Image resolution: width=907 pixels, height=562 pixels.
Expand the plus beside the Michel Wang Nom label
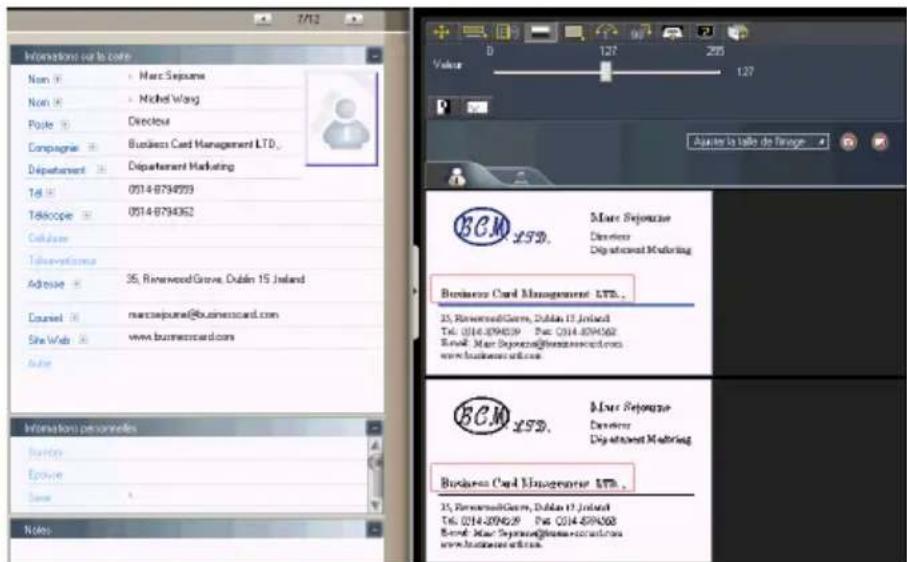57,102
